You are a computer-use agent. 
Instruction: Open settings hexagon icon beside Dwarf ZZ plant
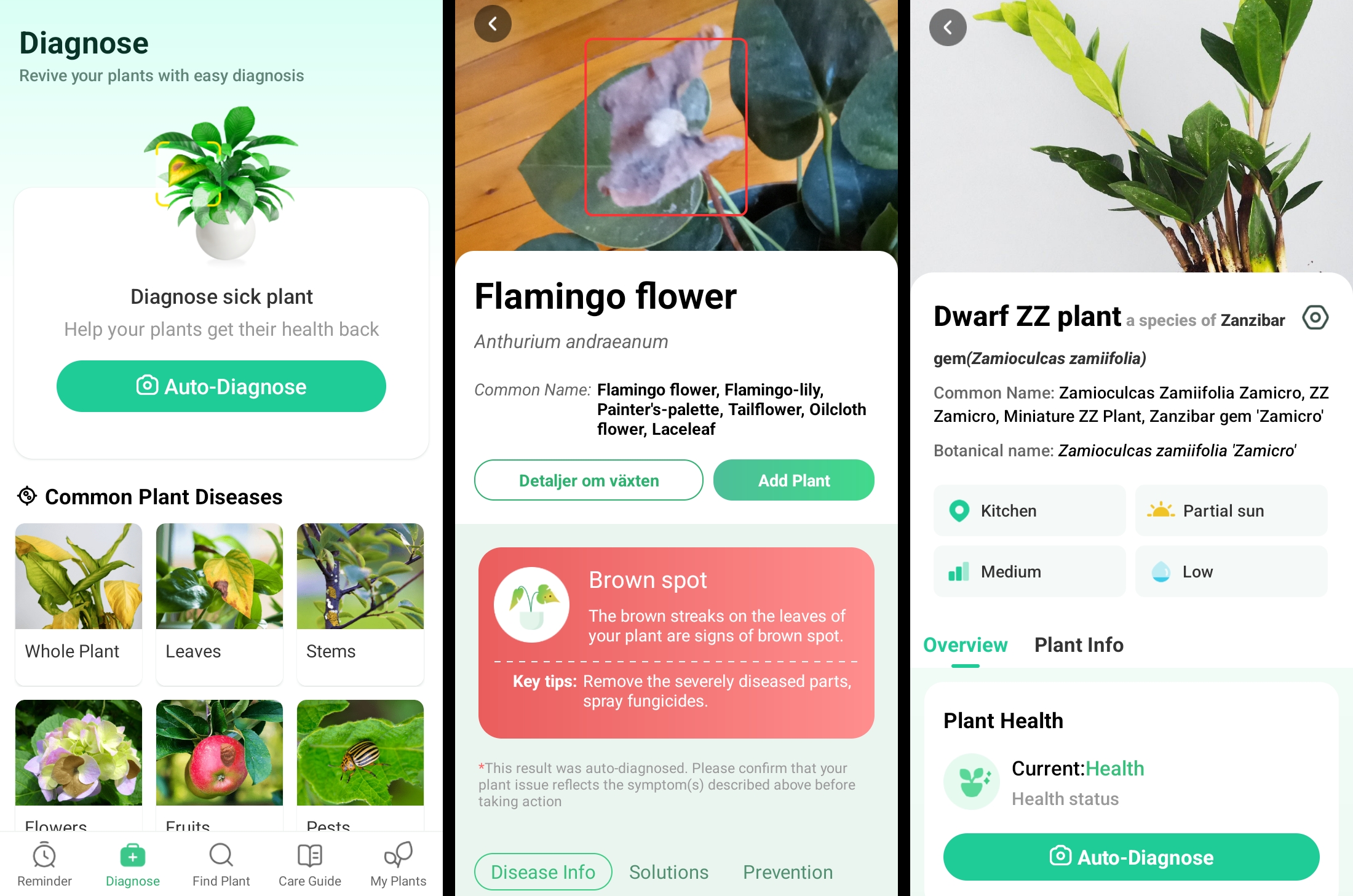(x=1315, y=317)
